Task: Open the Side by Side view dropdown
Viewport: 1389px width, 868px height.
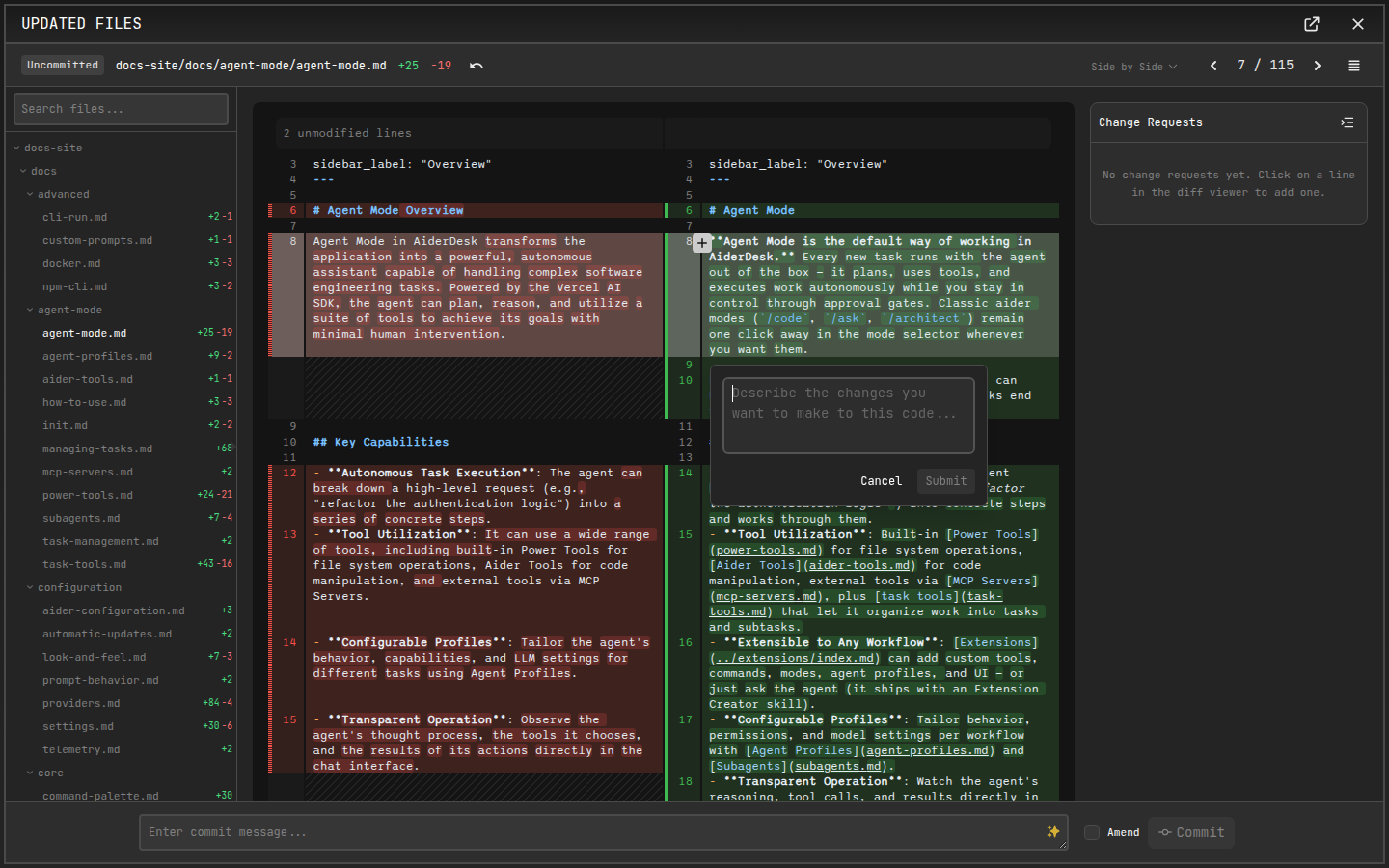Action: pos(1134,67)
